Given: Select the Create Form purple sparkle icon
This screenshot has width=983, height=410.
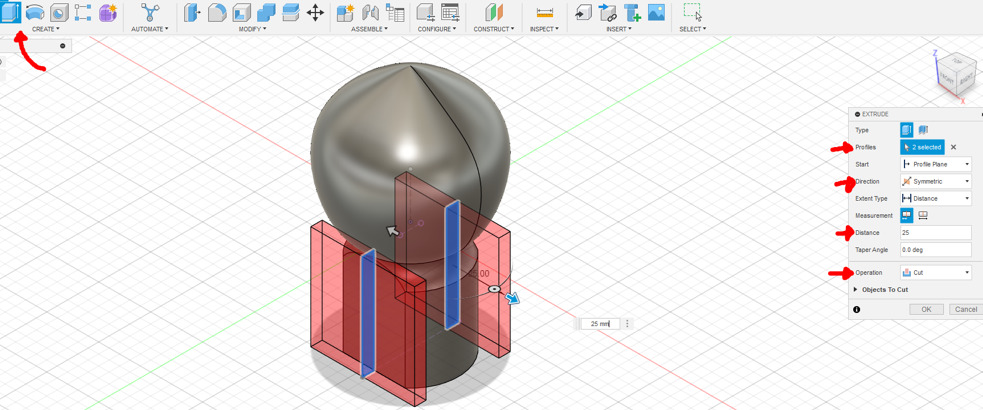Looking at the screenshot, I should pyautogui.click(x=108, y=12).
